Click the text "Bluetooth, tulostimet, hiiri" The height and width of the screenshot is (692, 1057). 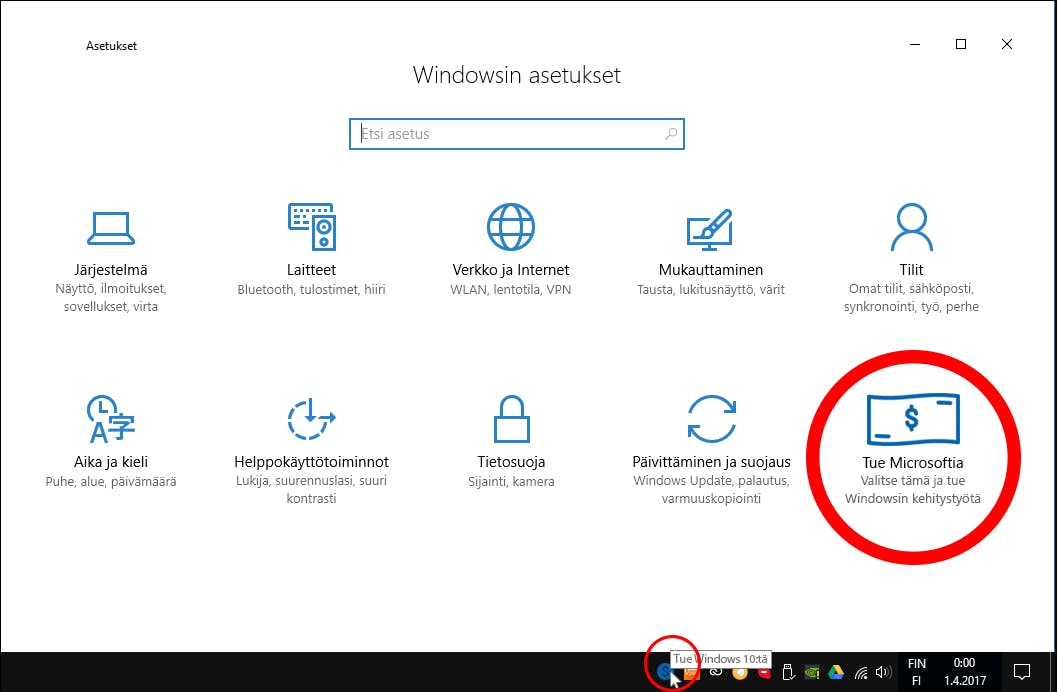point(311,289)
